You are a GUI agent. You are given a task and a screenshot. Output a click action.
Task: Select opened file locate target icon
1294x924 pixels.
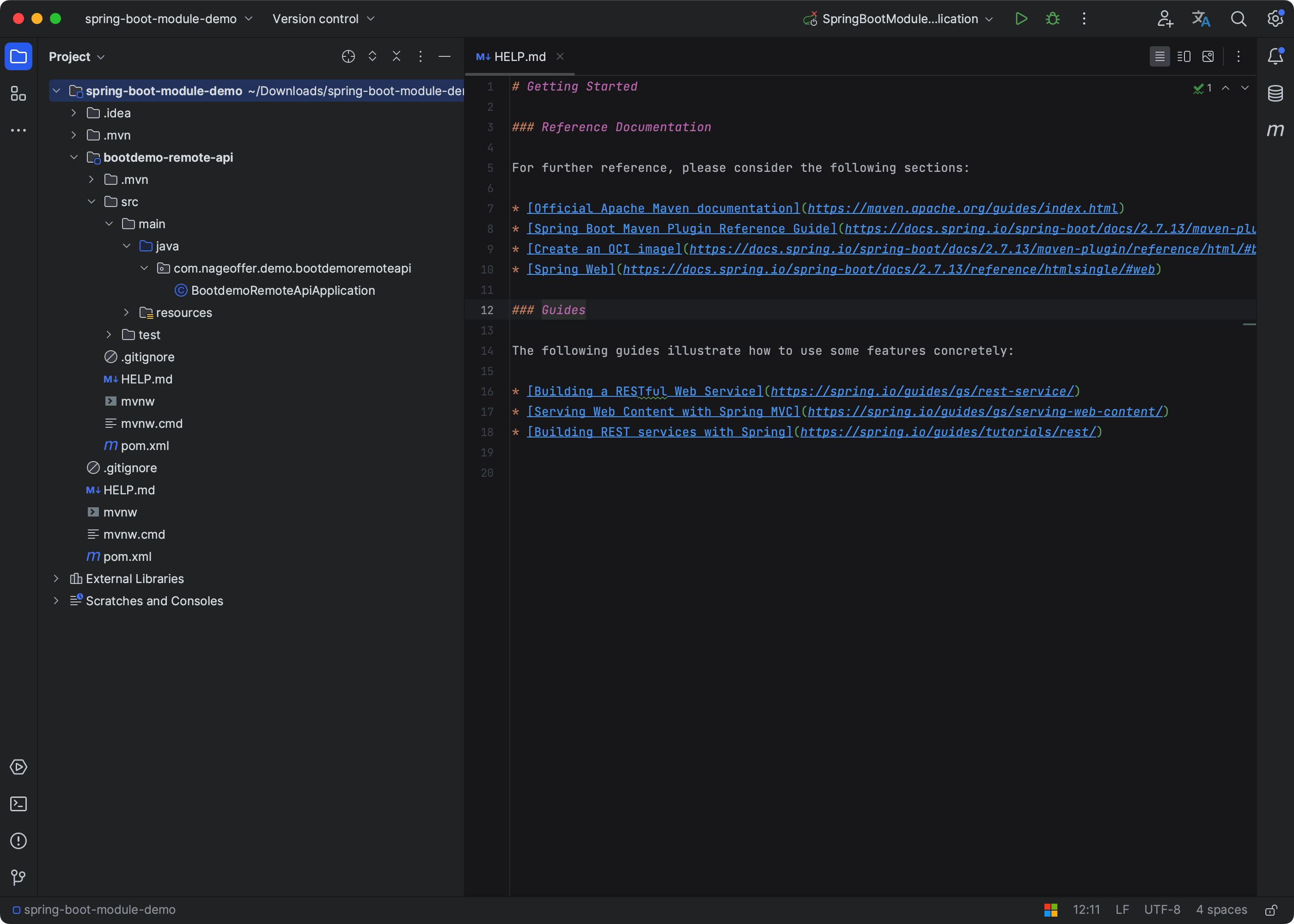pos(348,56)
